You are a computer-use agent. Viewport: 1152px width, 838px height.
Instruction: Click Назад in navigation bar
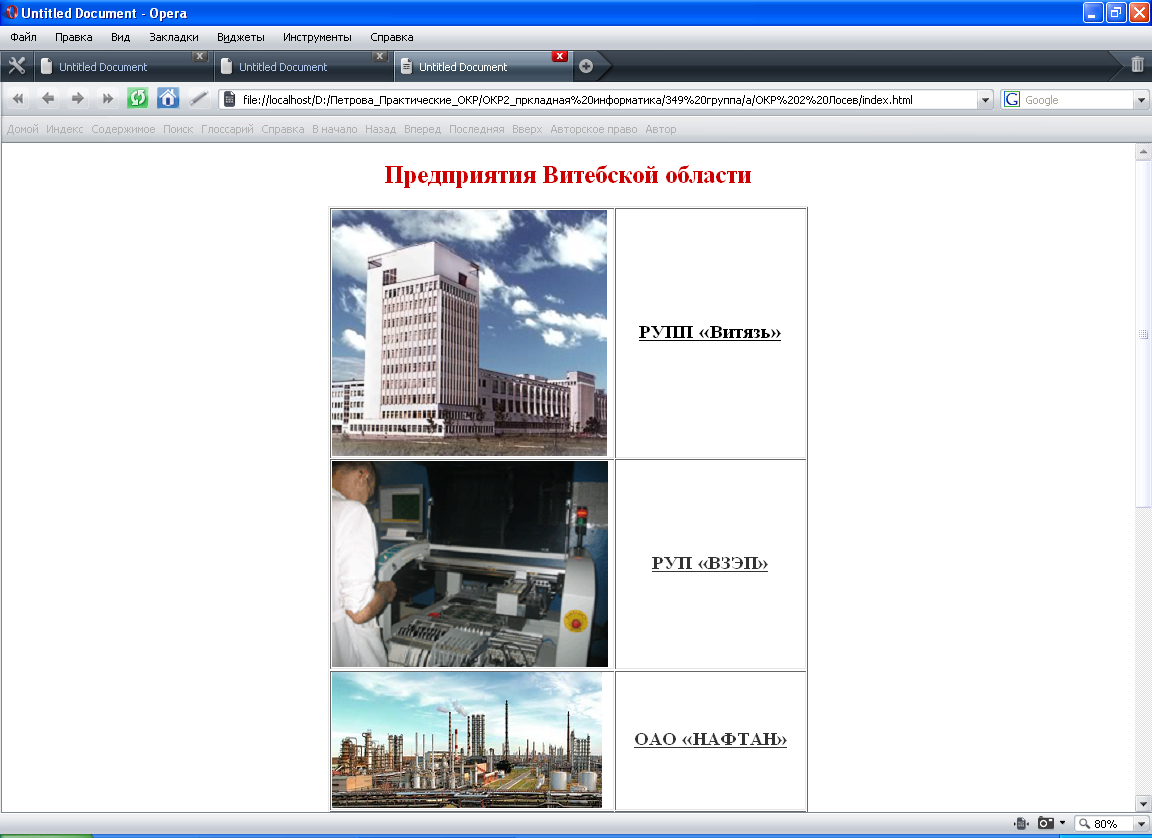pos(381,129)
